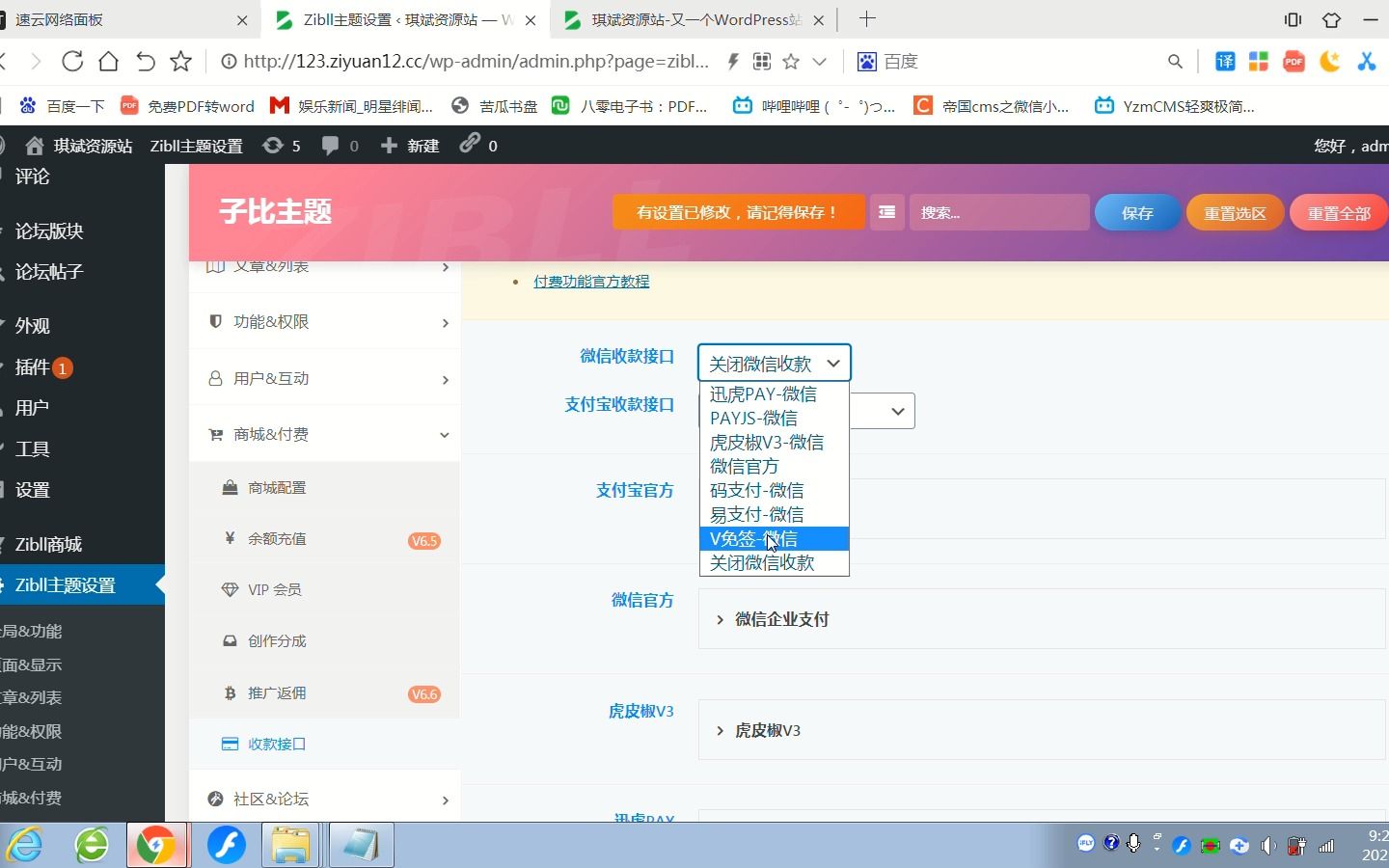Bookmark page with star icon left of address
Screen dimensions: 1389x868
click(180, 62)
